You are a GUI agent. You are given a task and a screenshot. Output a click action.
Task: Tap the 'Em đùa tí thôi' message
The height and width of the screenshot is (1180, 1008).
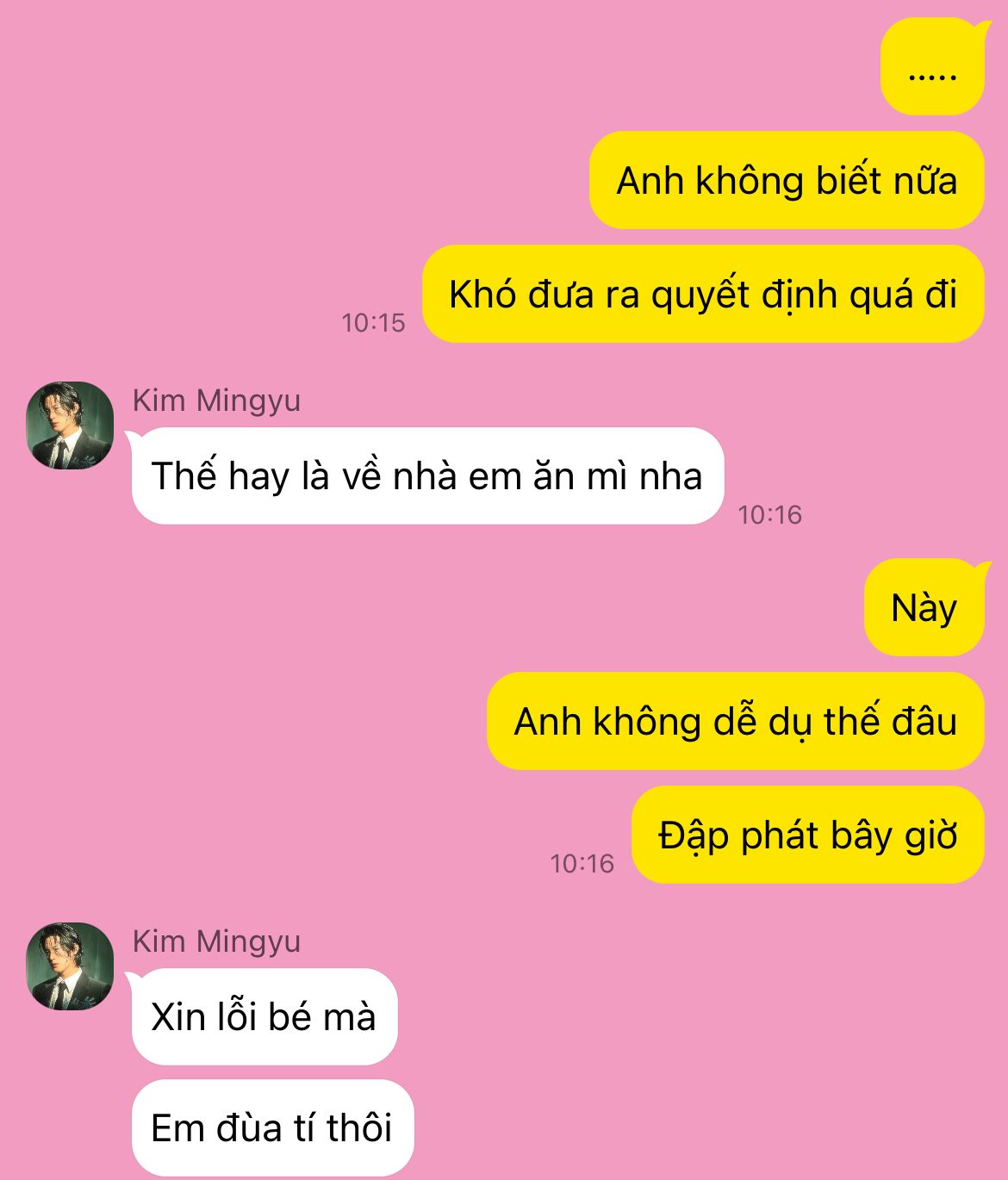(x=272, y=1127)
